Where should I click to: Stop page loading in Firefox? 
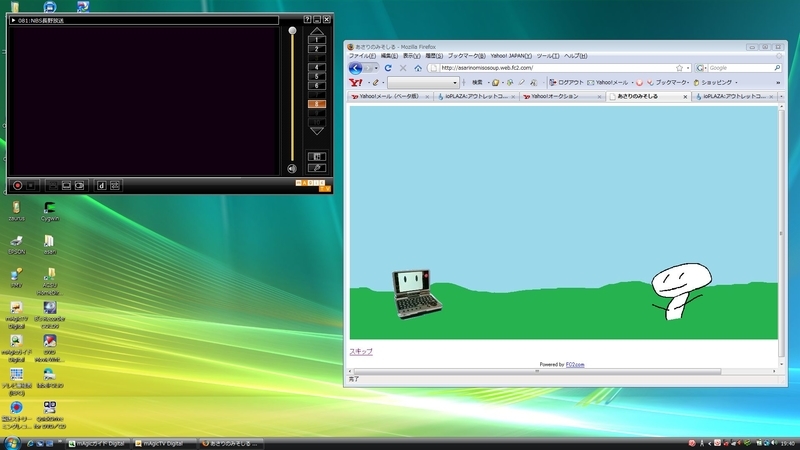click(x=403, y=68)
